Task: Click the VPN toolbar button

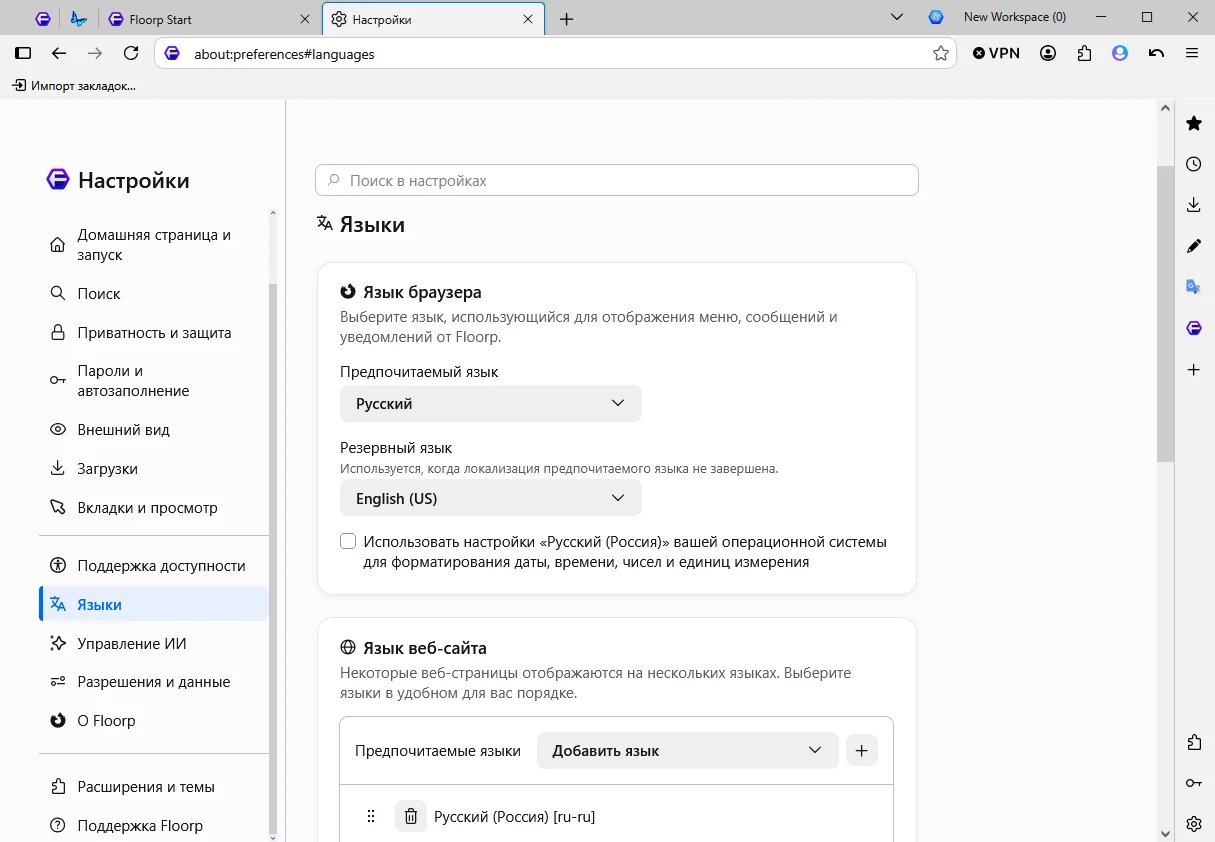Action: pyautogui.click(x=997, y=53)
